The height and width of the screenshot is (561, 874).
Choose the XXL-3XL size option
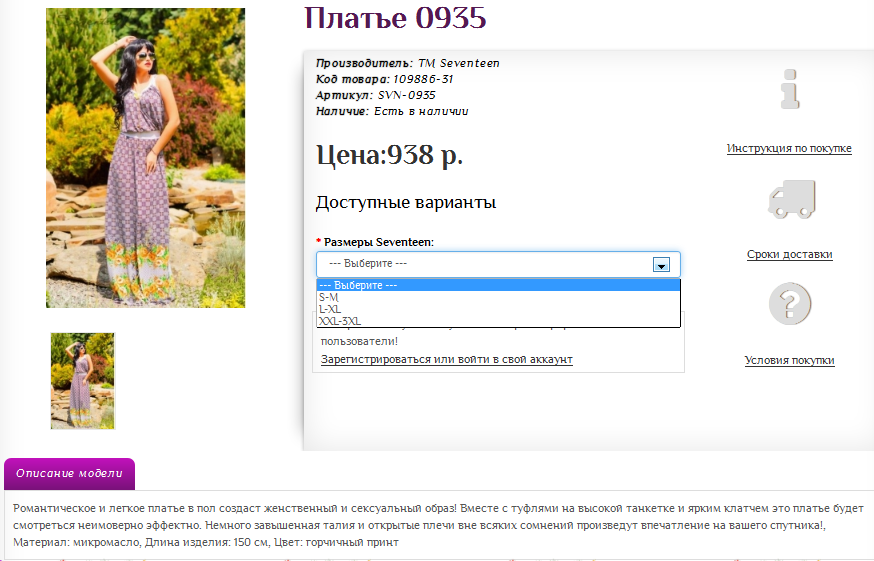(498, 321)
